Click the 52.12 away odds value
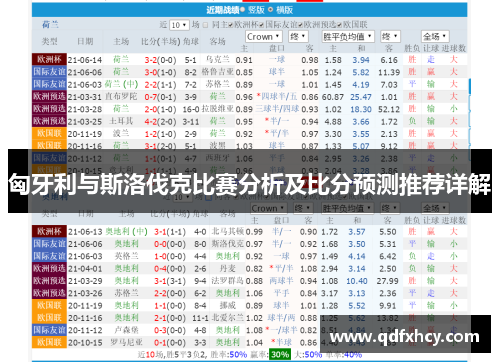The height and width of the screenshot is (362, 500). pyautogui.click(x=389, y=109)
